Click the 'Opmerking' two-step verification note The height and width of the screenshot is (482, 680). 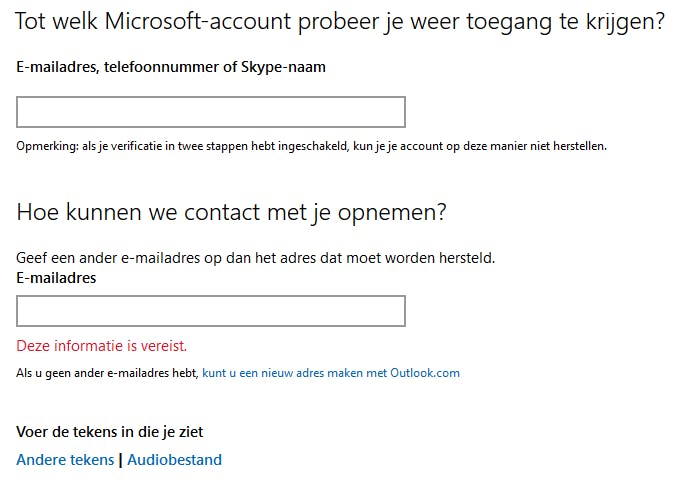[311, 146]
